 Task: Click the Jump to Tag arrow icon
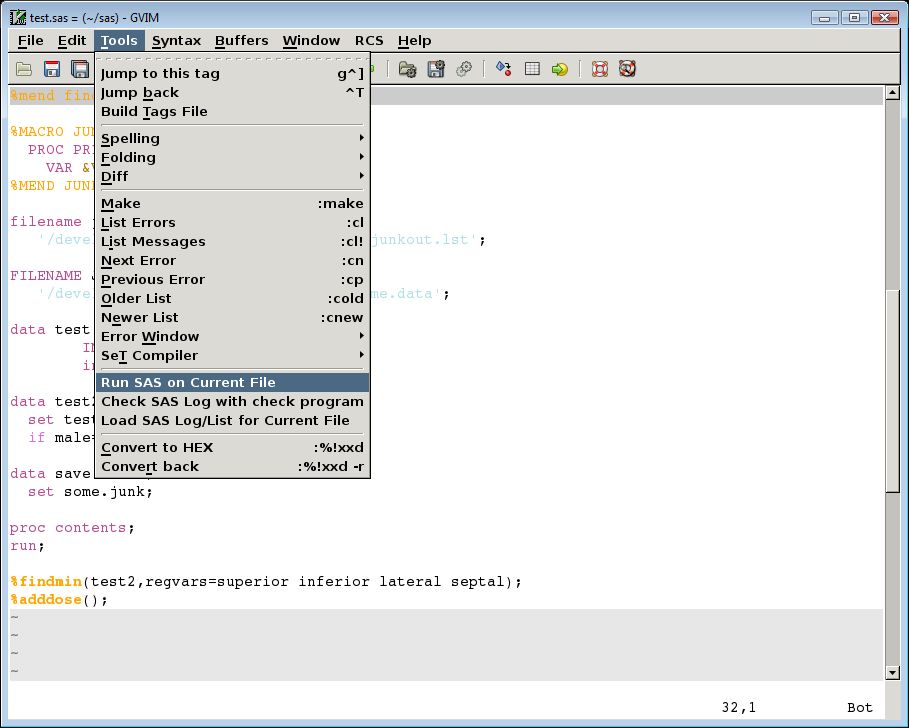pos(560,70)
